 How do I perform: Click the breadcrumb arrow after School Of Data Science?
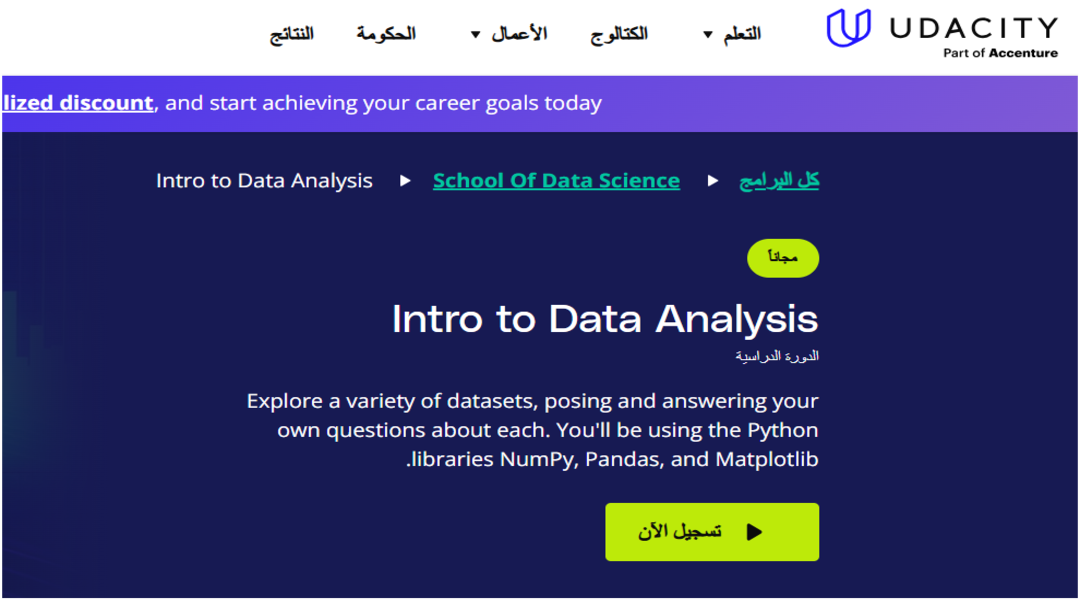point(713,181)
